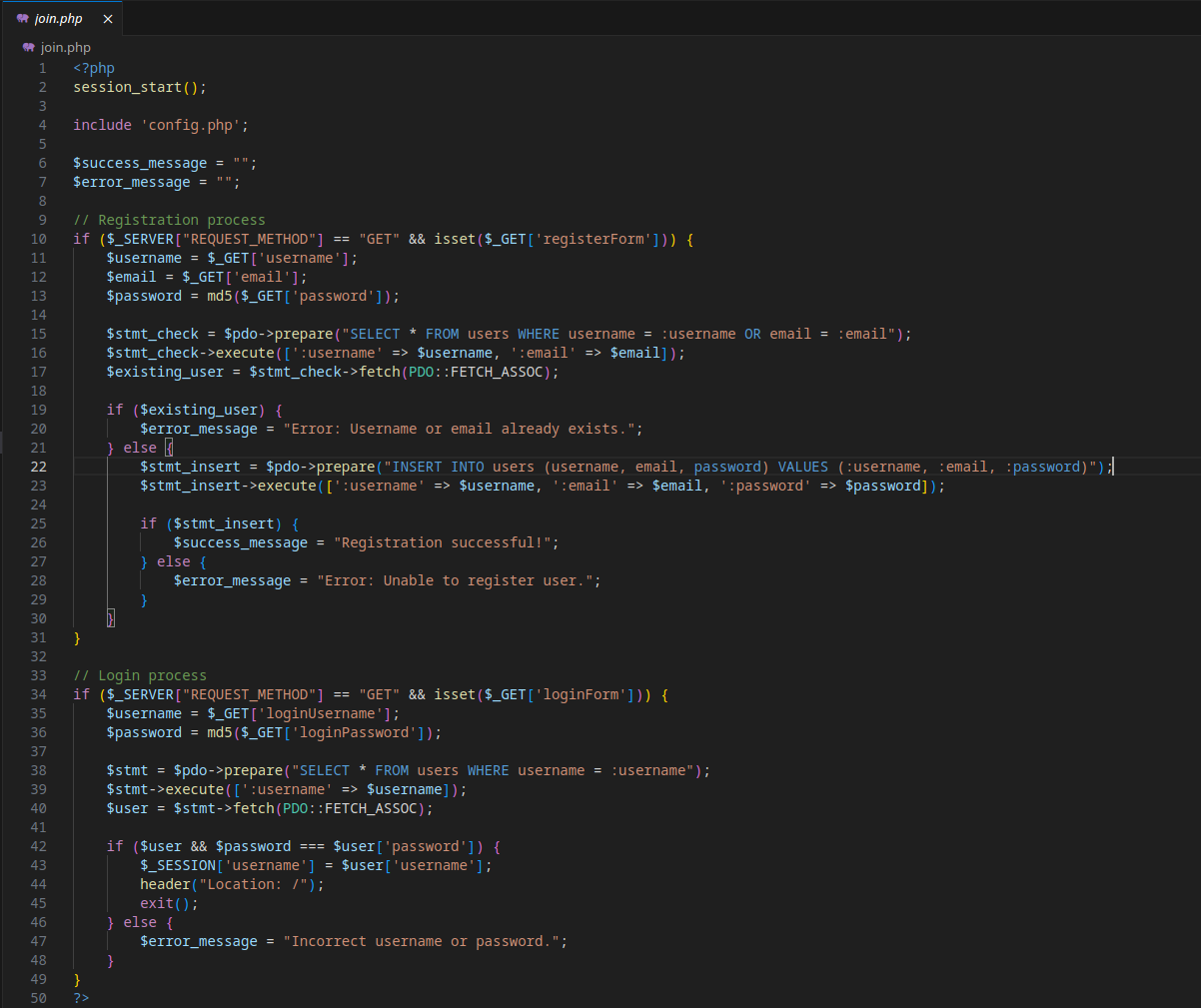Click the '// Login process' comment
This screenshot has height=1008, width=1201.
(140, 675)
